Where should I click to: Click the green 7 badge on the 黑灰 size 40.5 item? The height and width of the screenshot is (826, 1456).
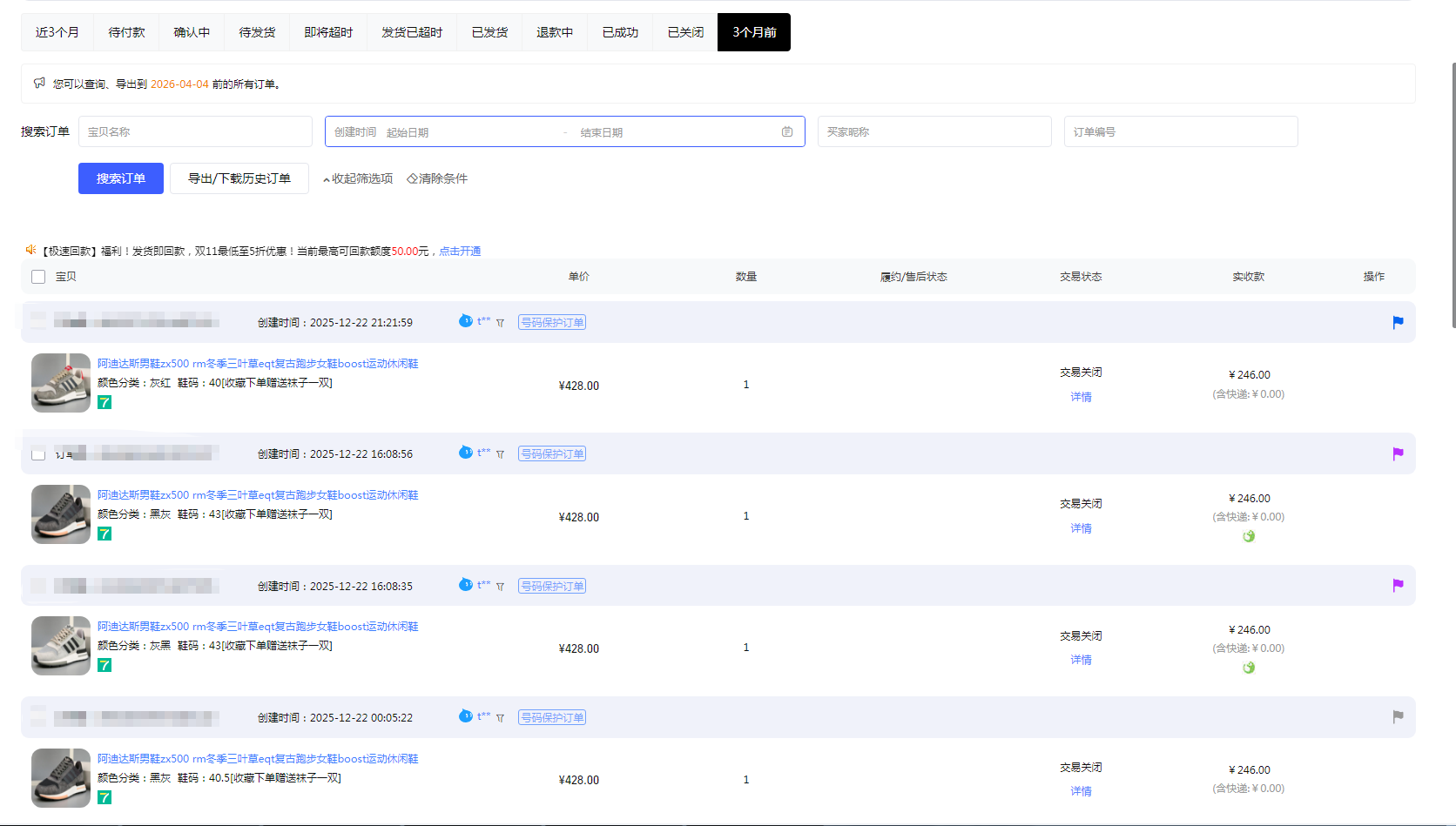click(x=104, y=797)
